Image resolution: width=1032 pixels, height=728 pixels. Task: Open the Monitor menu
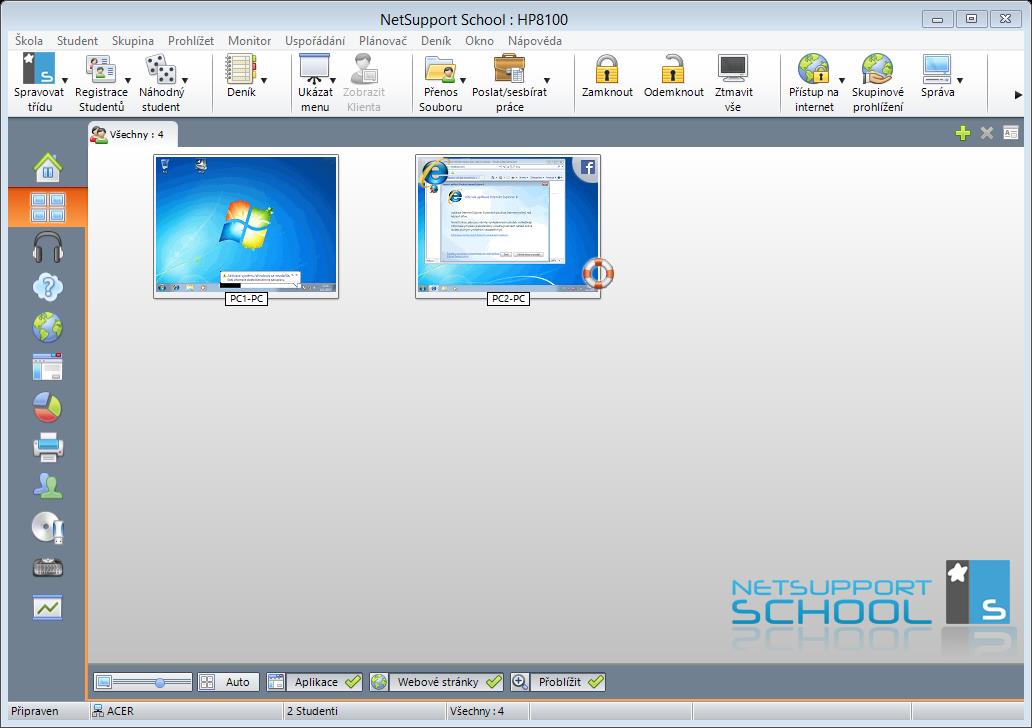(249, 41)
